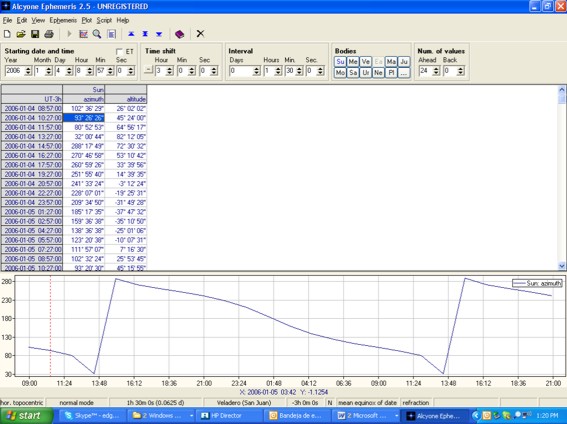
Task: Toggle the Saturn (Sa) body button
Action: coord(353,73)
